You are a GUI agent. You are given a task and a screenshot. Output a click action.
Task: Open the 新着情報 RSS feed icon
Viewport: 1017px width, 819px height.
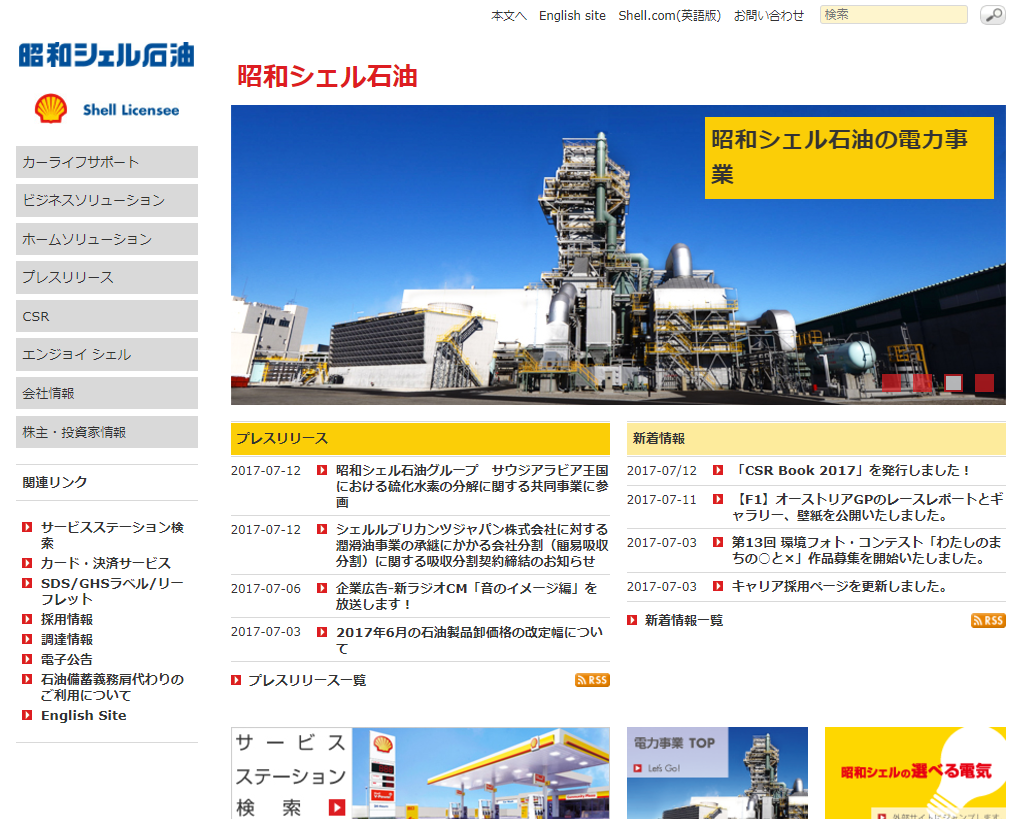click(x=988, y=621)
